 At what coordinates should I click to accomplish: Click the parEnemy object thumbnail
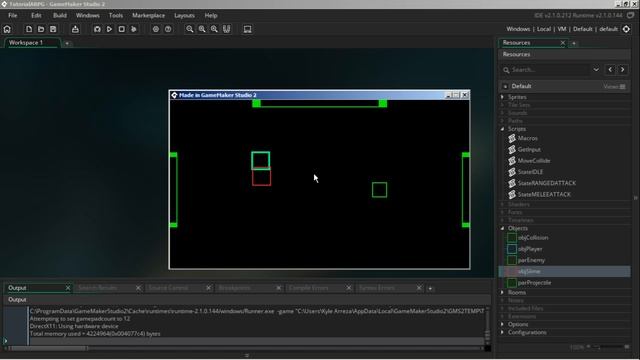point(512,260)
